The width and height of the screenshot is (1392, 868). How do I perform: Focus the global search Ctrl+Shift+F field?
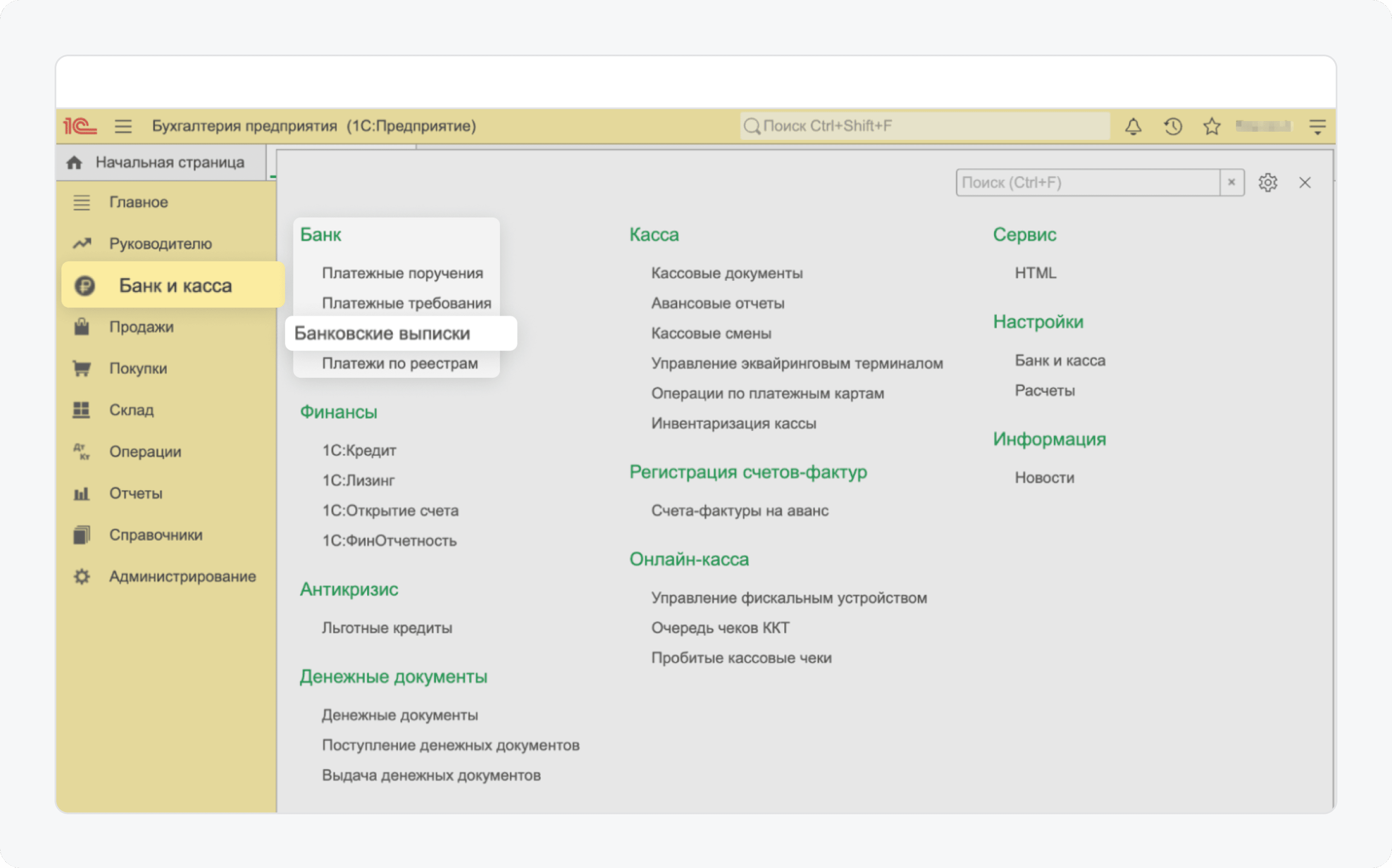pos(925,126)
